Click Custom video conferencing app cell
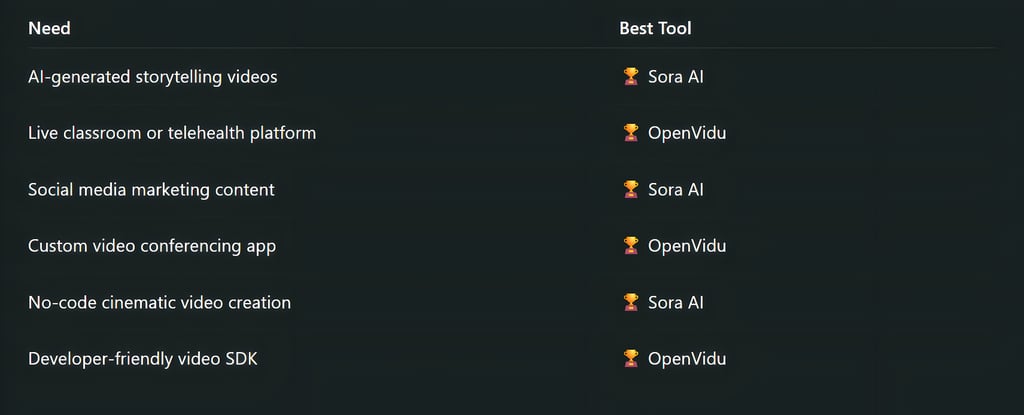The width and height of the screenshot is (1024, 415). tap(152, 246)
